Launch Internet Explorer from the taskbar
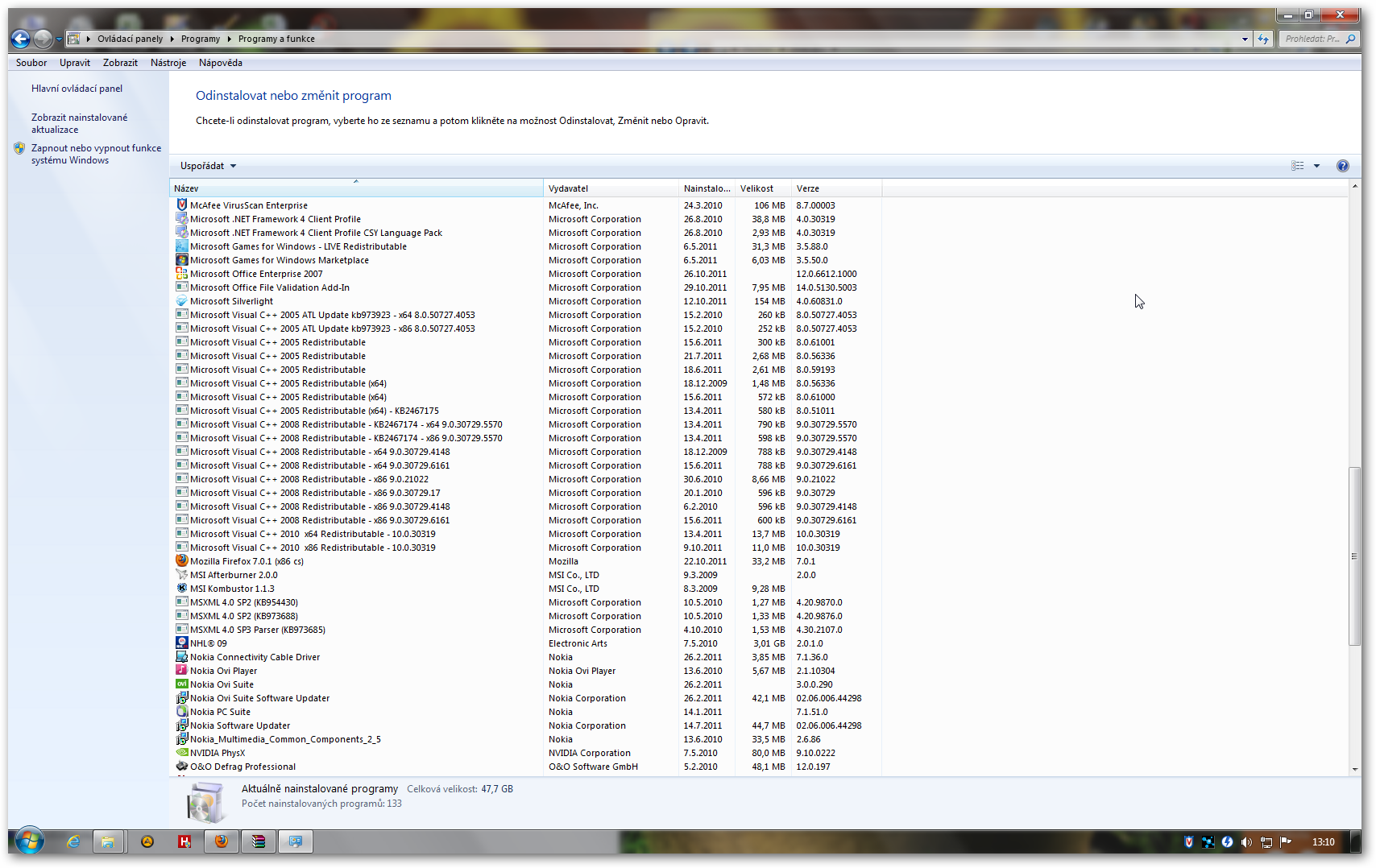The image size is (1376, 868). (x=73, y=841)
